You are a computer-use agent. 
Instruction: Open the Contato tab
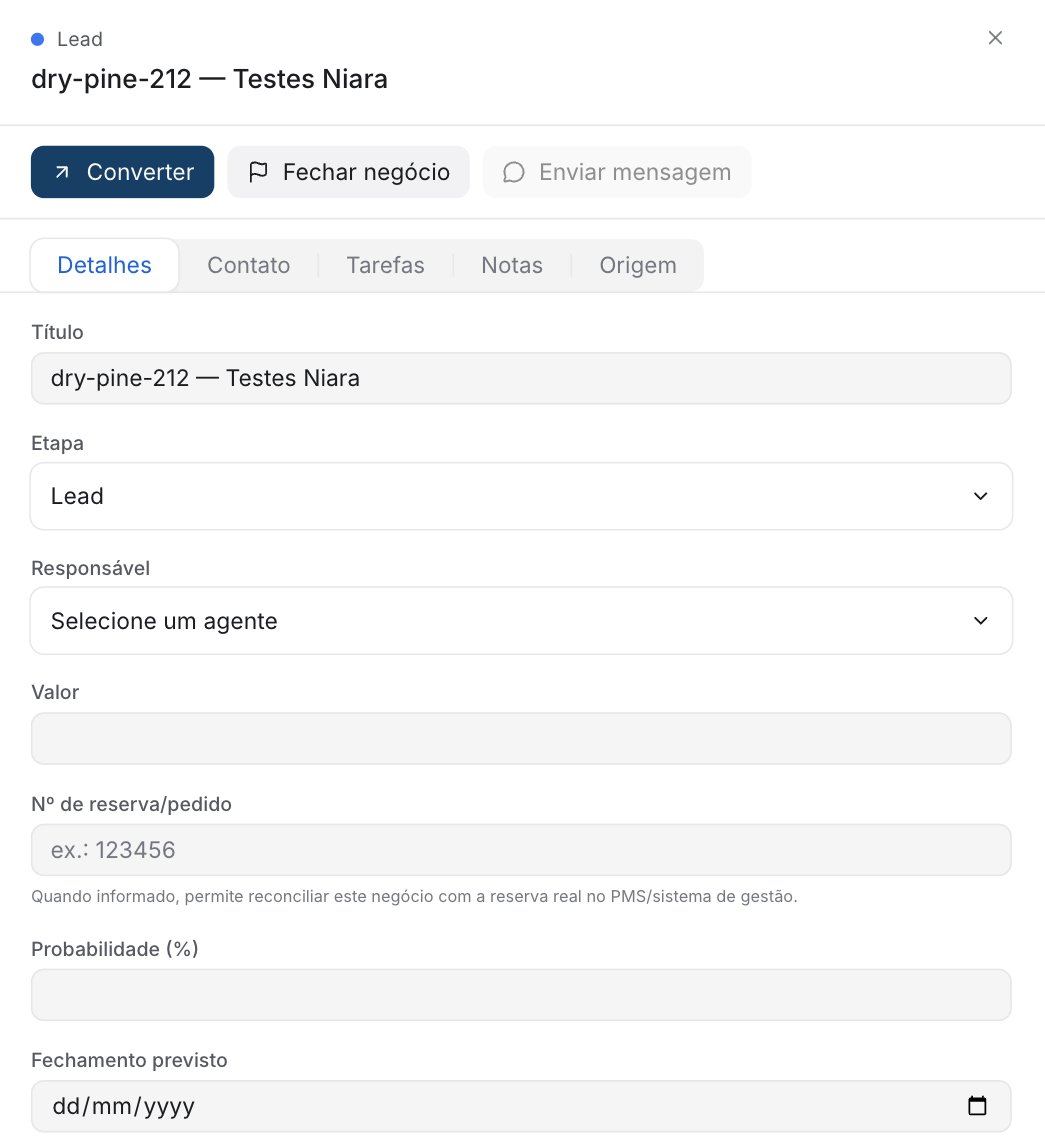(x=248, y=265)
